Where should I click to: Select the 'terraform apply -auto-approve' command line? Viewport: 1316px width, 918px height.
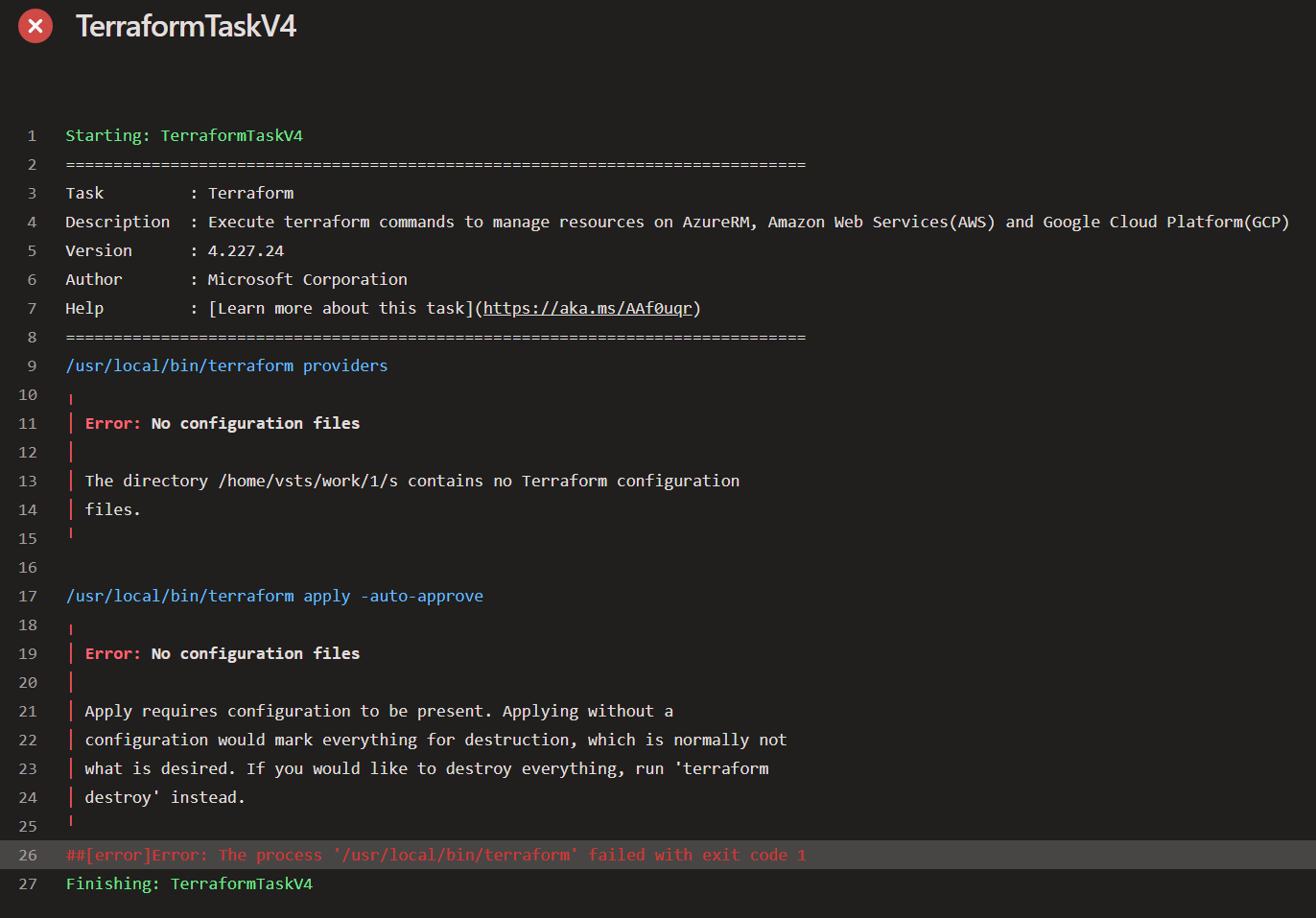click(x=274, y=596)
